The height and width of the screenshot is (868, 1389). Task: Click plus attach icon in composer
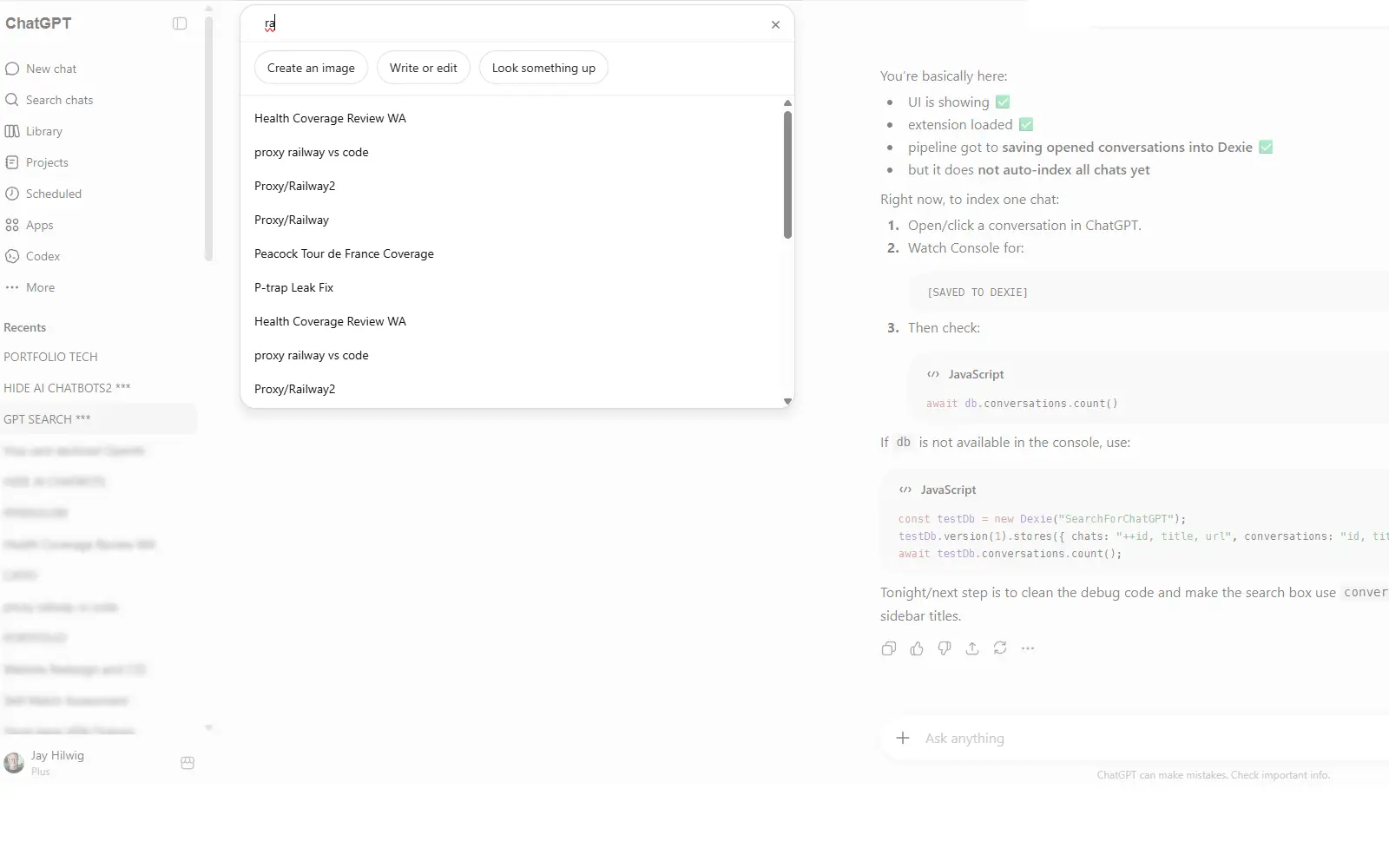(x=903, y=738)
